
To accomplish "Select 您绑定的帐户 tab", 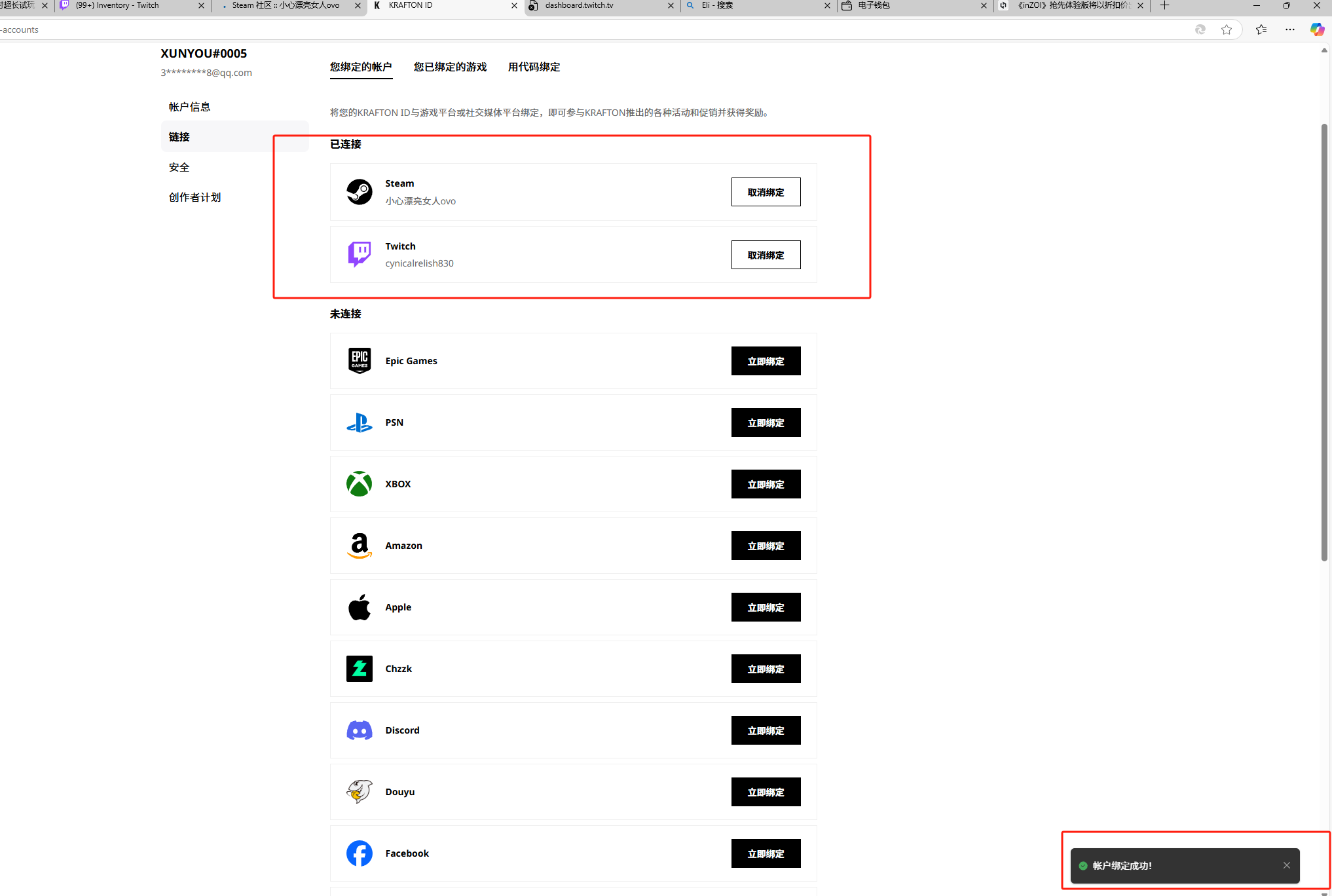I will (361, 67).
